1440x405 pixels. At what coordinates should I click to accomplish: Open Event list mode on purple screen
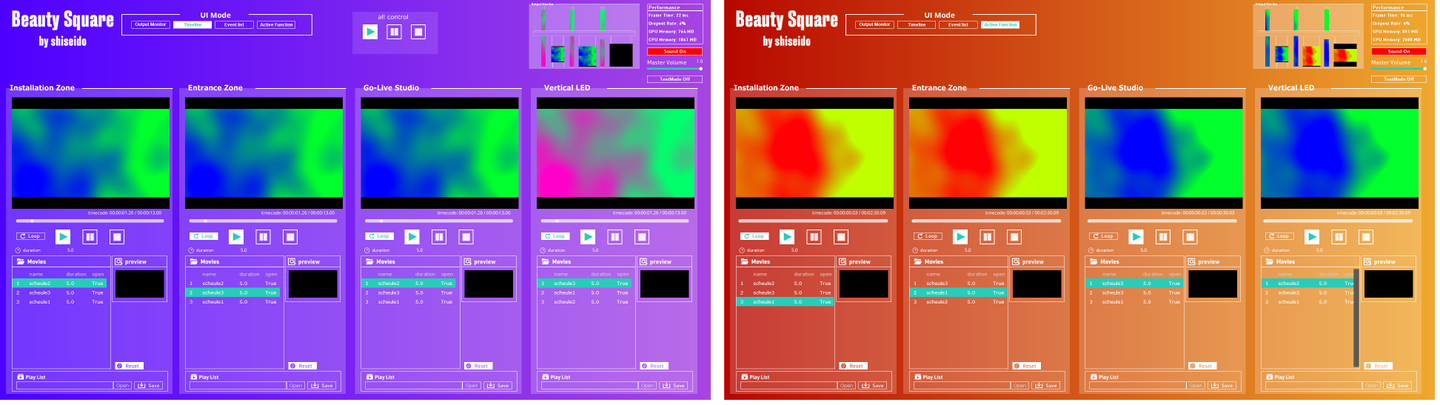(232, 24)
